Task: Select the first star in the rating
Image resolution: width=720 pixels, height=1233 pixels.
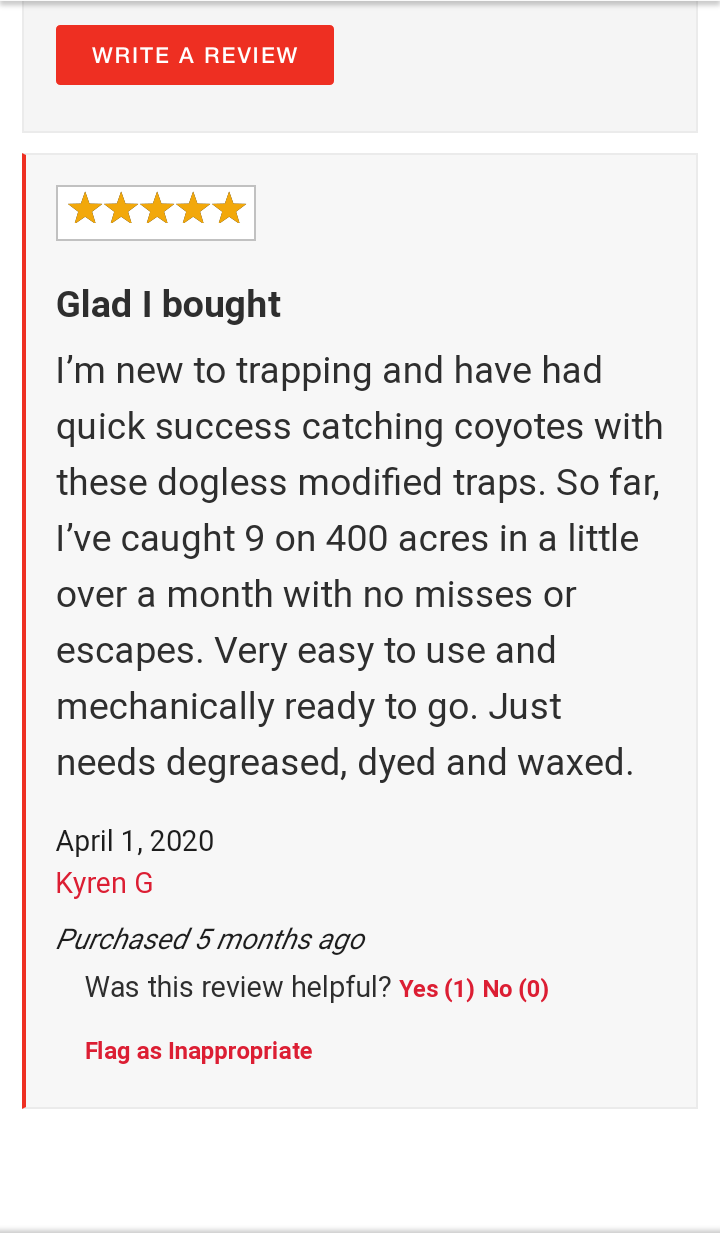Action: click(x=85, y=210)
